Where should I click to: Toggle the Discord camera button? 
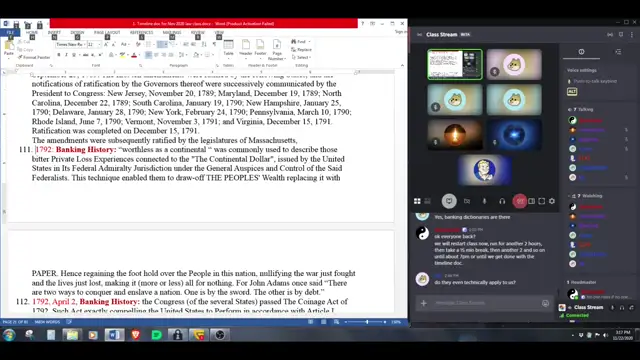pyautogui.click(x=467, y=201)
